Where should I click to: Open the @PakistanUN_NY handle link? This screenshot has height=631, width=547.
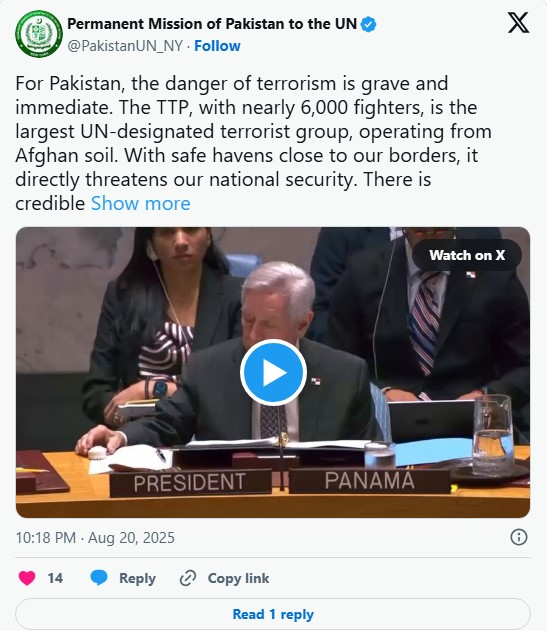click(125, 46)
